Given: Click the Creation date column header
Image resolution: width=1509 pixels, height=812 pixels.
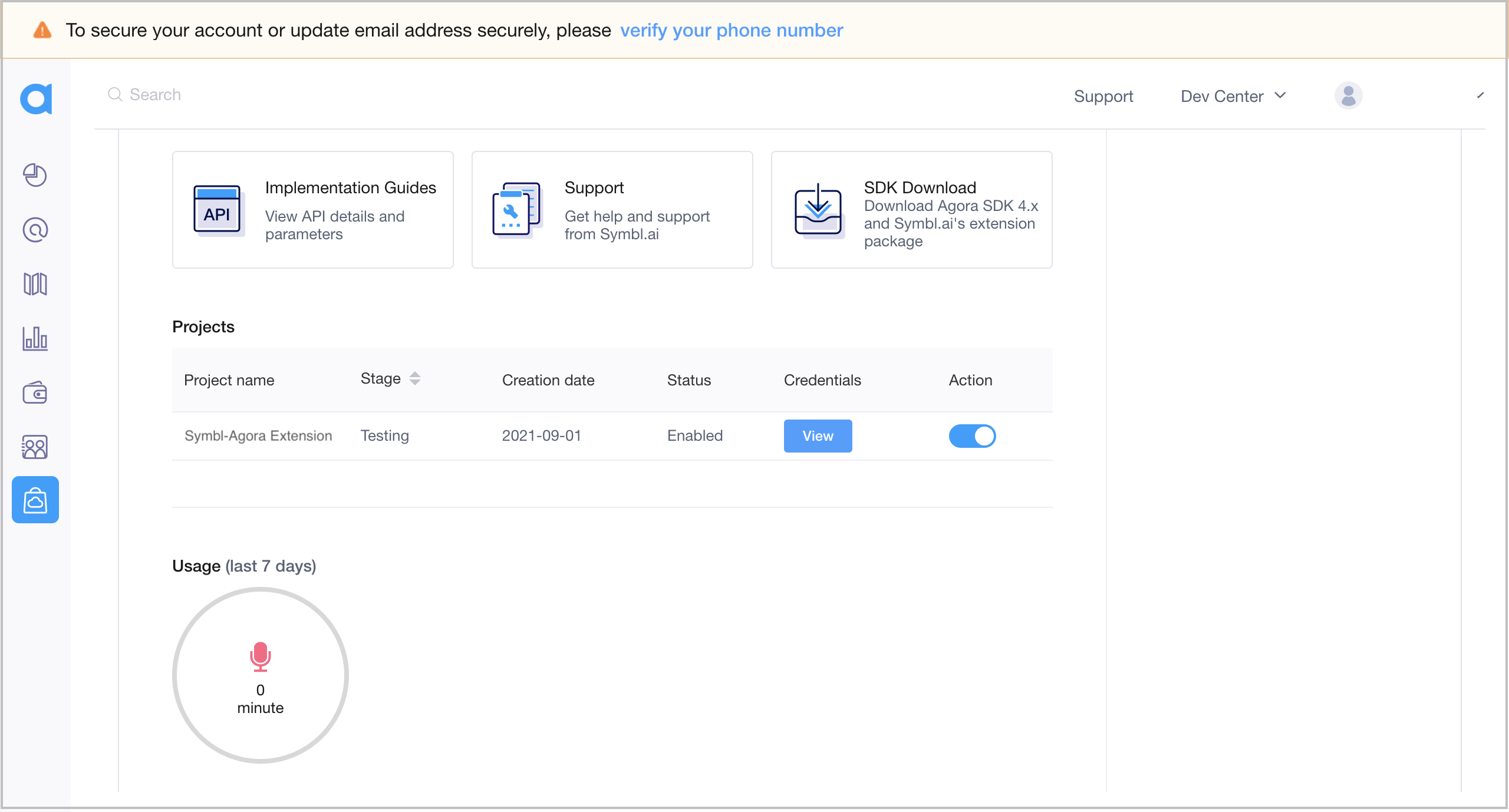Looking at the screenshot, I should (548, 380).
